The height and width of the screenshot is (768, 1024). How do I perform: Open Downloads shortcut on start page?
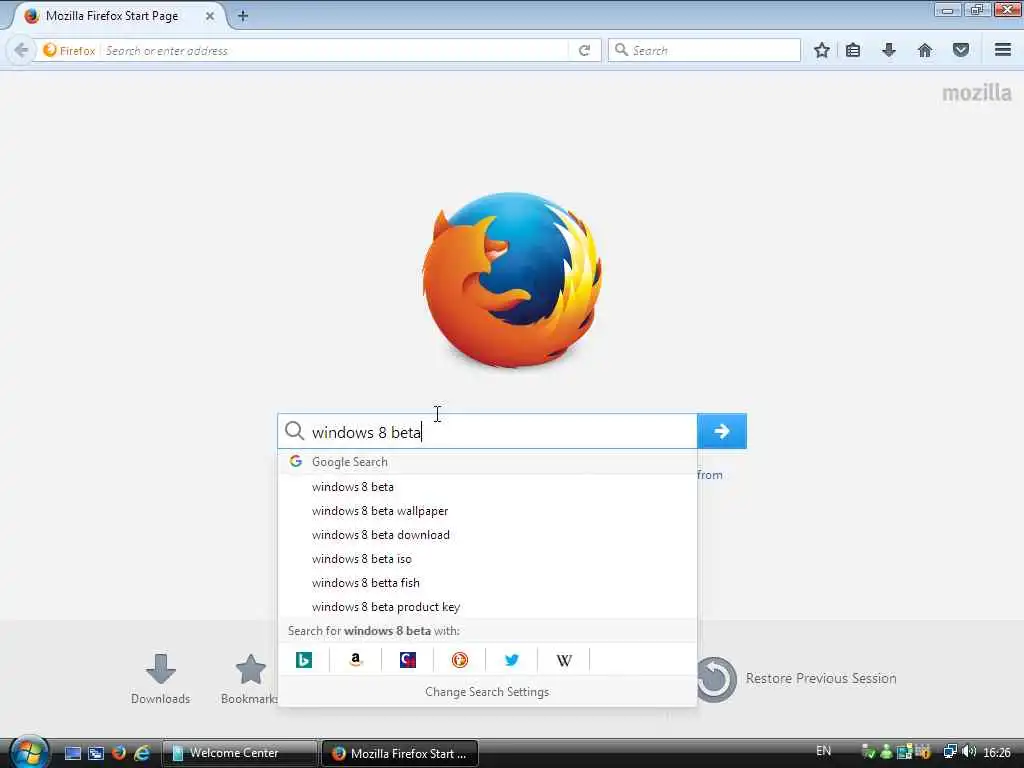(160, 678)
